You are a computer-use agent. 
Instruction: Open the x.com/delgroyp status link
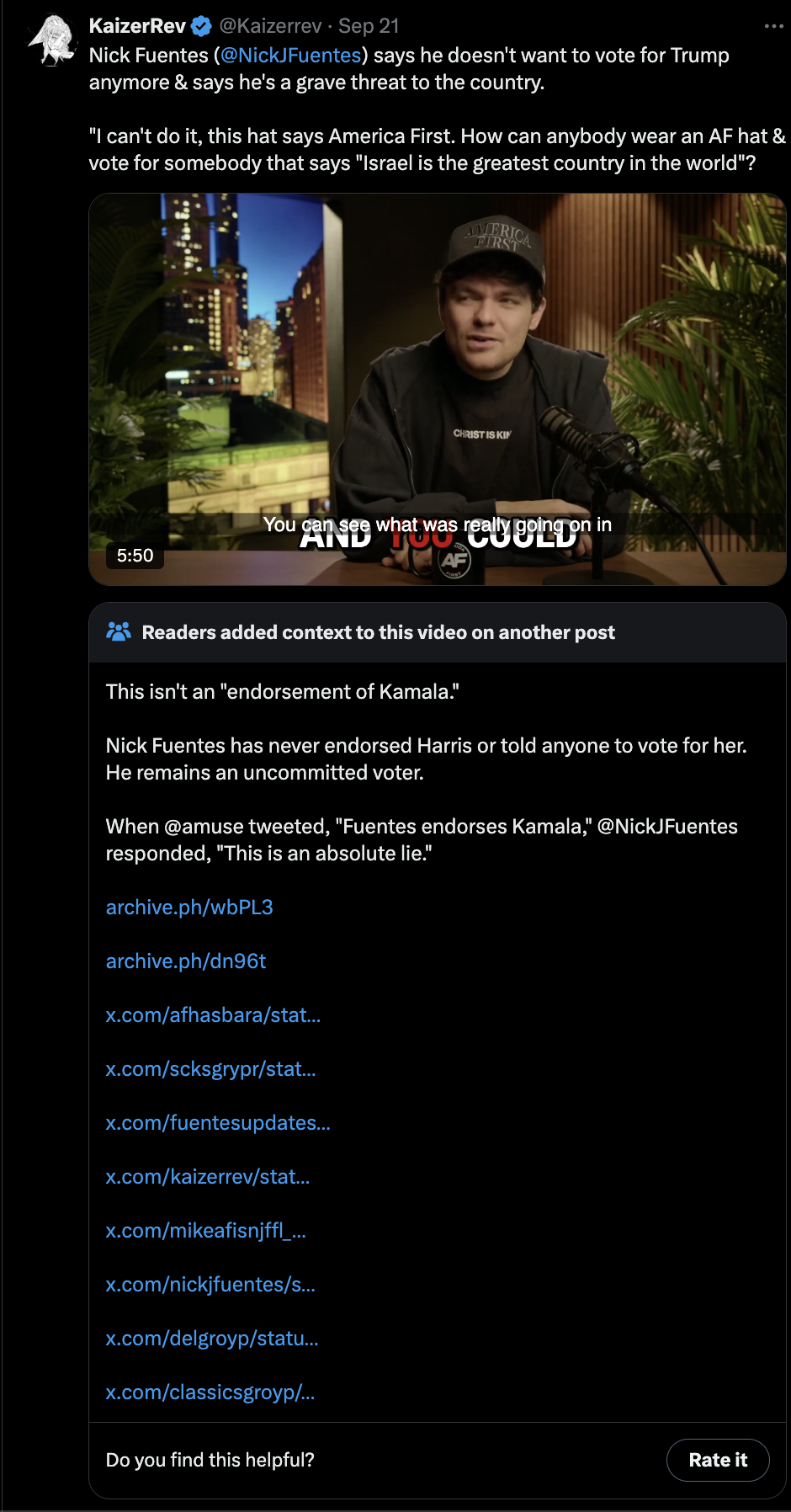(x=212, y=1339)
